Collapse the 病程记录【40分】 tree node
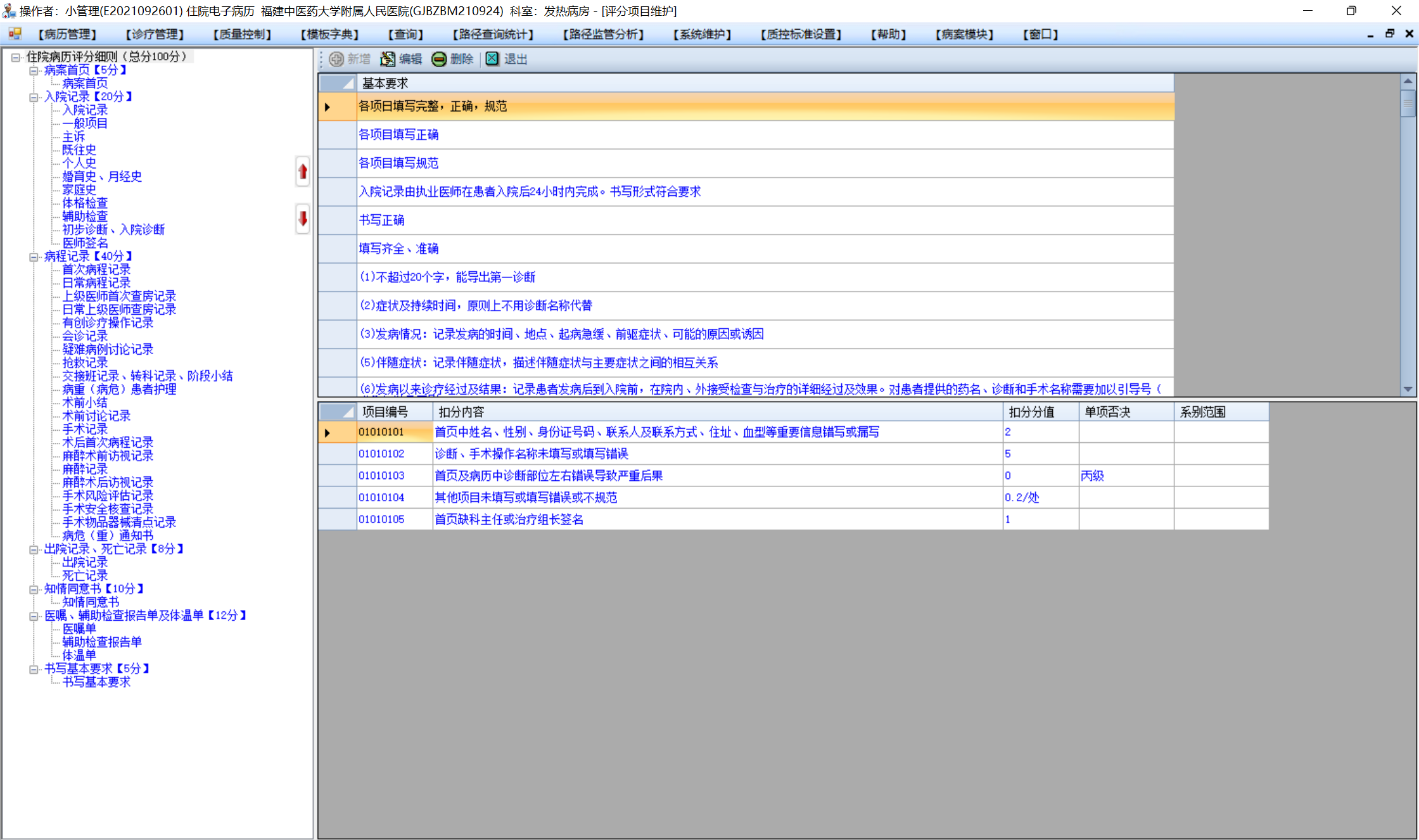The height and width of the screenshot is (840, 1419). pyautogui.click(x=34, y=257)
